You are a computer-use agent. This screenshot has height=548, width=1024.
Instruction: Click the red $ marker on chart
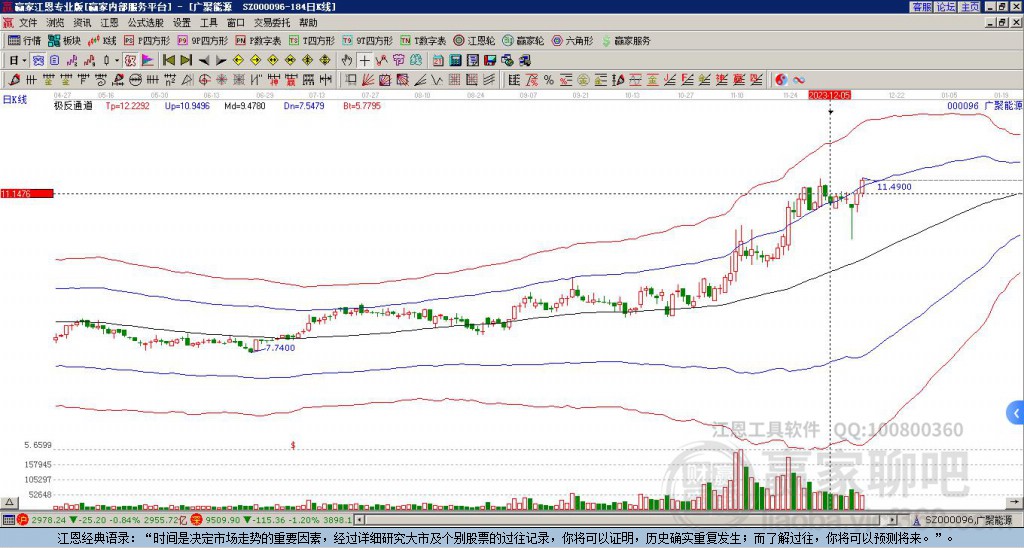293,445
